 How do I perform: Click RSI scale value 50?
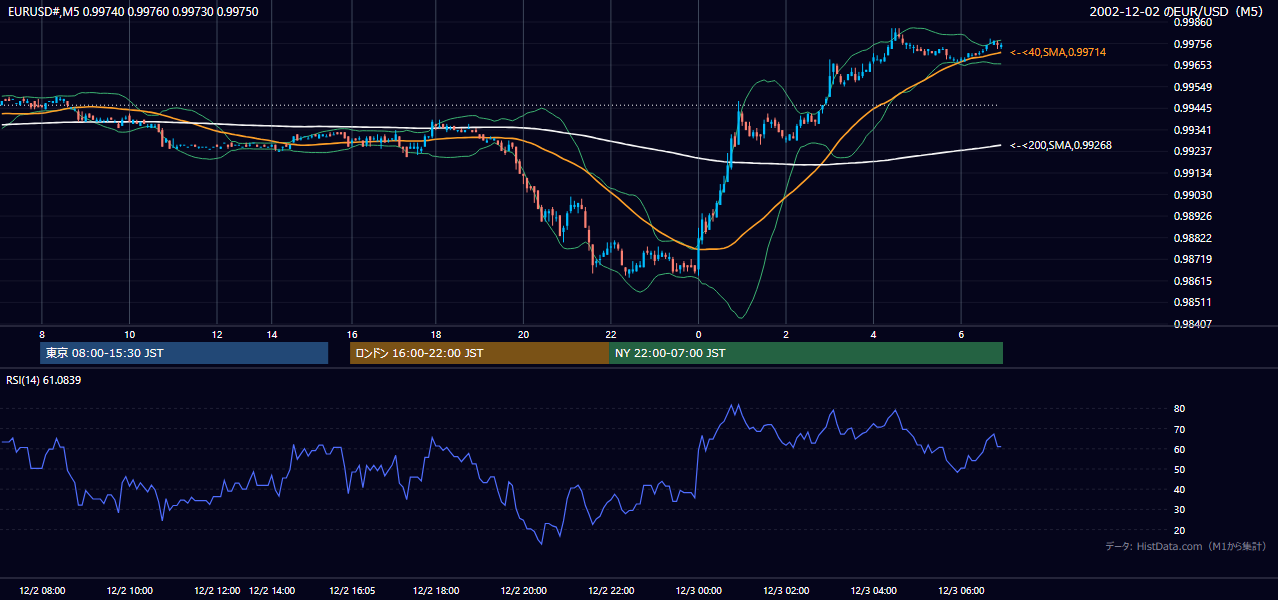coord(1179,469)
